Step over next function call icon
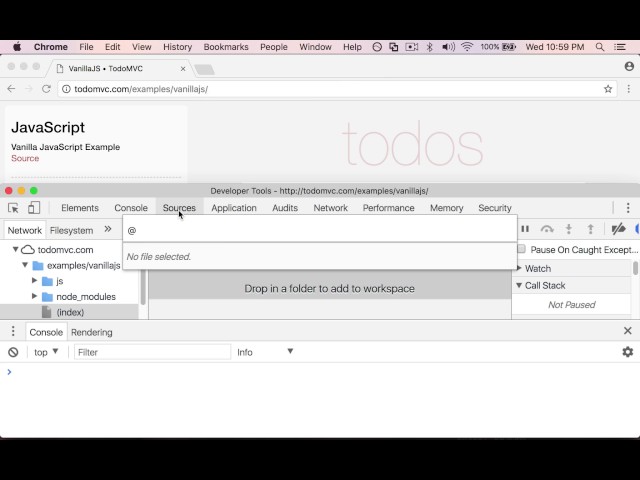 (x=547, y=229)
